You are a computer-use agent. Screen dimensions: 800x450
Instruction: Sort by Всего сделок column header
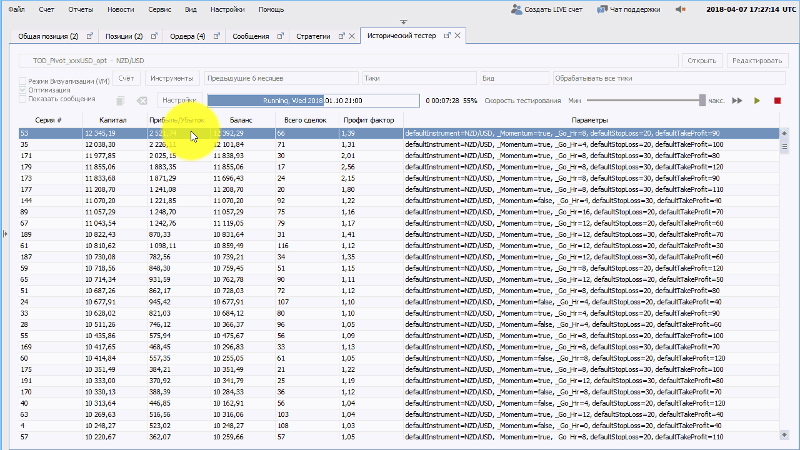(305, 120)
